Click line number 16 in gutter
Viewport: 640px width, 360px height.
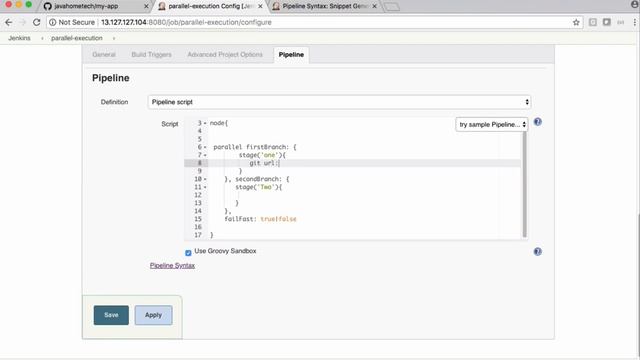pos(198,227)
